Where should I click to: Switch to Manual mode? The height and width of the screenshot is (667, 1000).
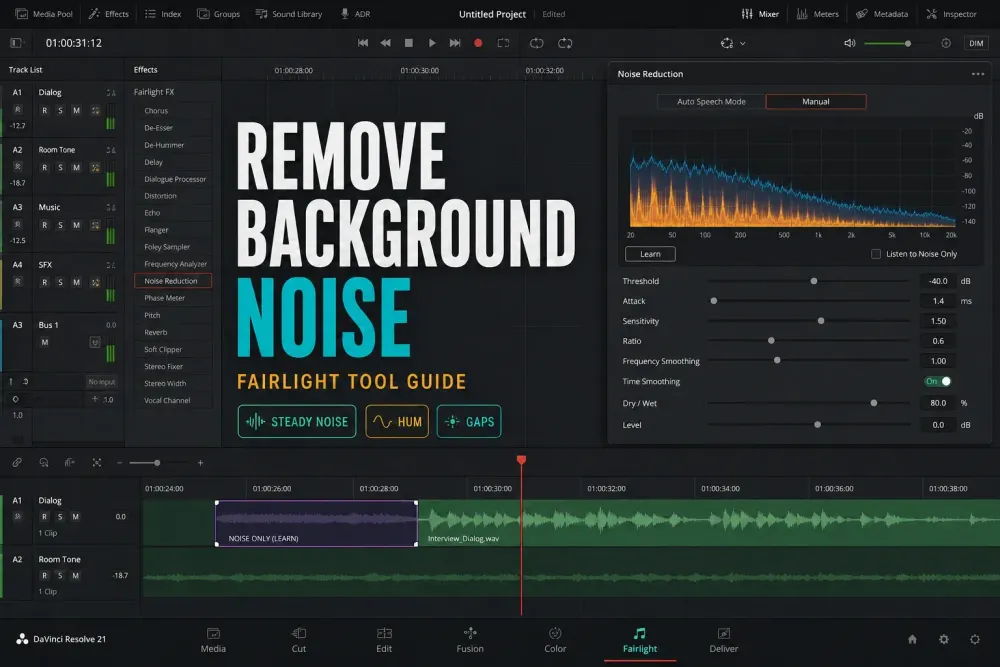[x=816, y=101]
